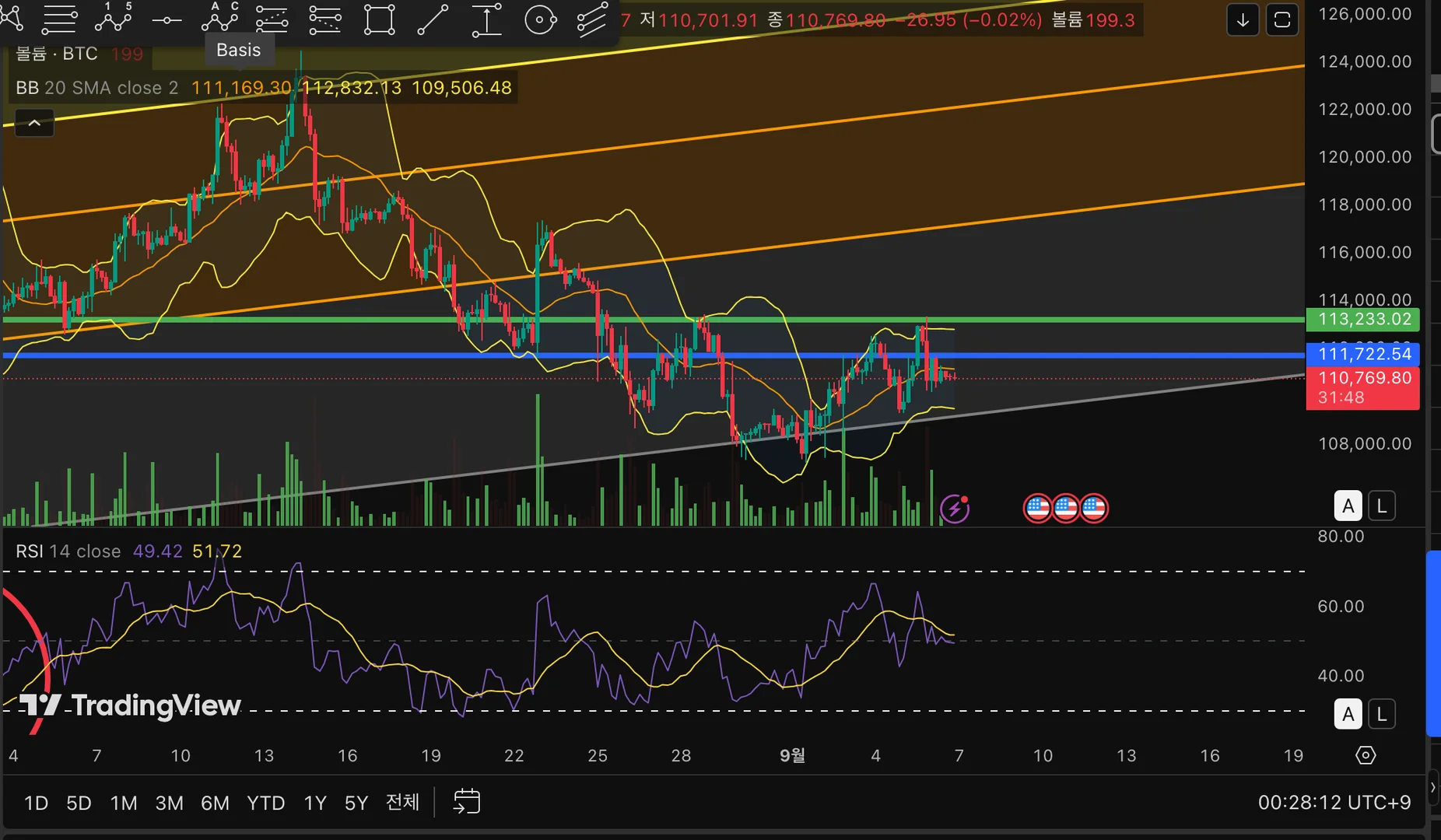This screenshot has height=840, width=1441.
Task: Select the Elliott impulse wave 1-5 tool
Action: (x=114, y=17)
